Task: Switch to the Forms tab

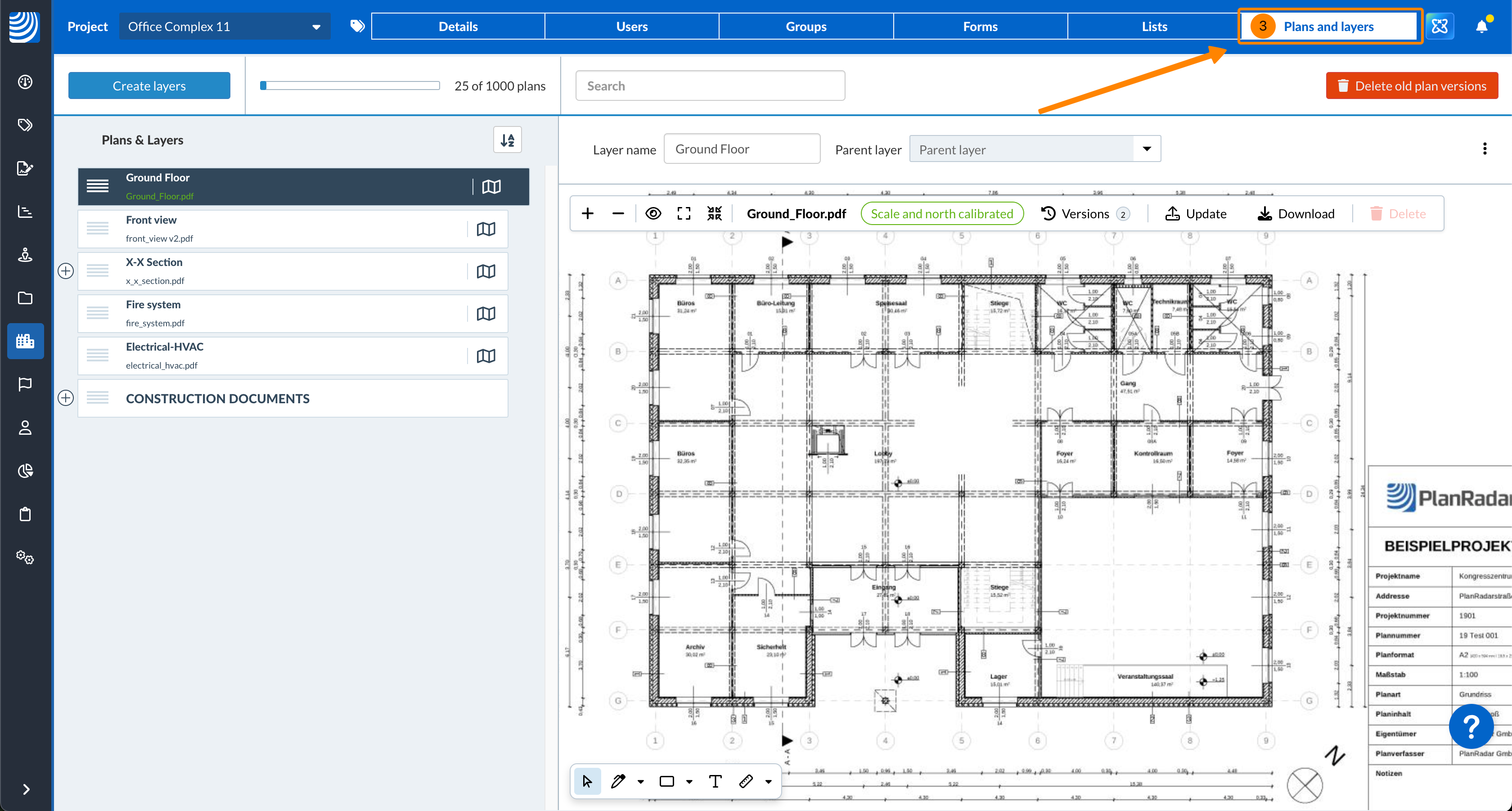Action: pyautogui.click(x=980, y=26)
